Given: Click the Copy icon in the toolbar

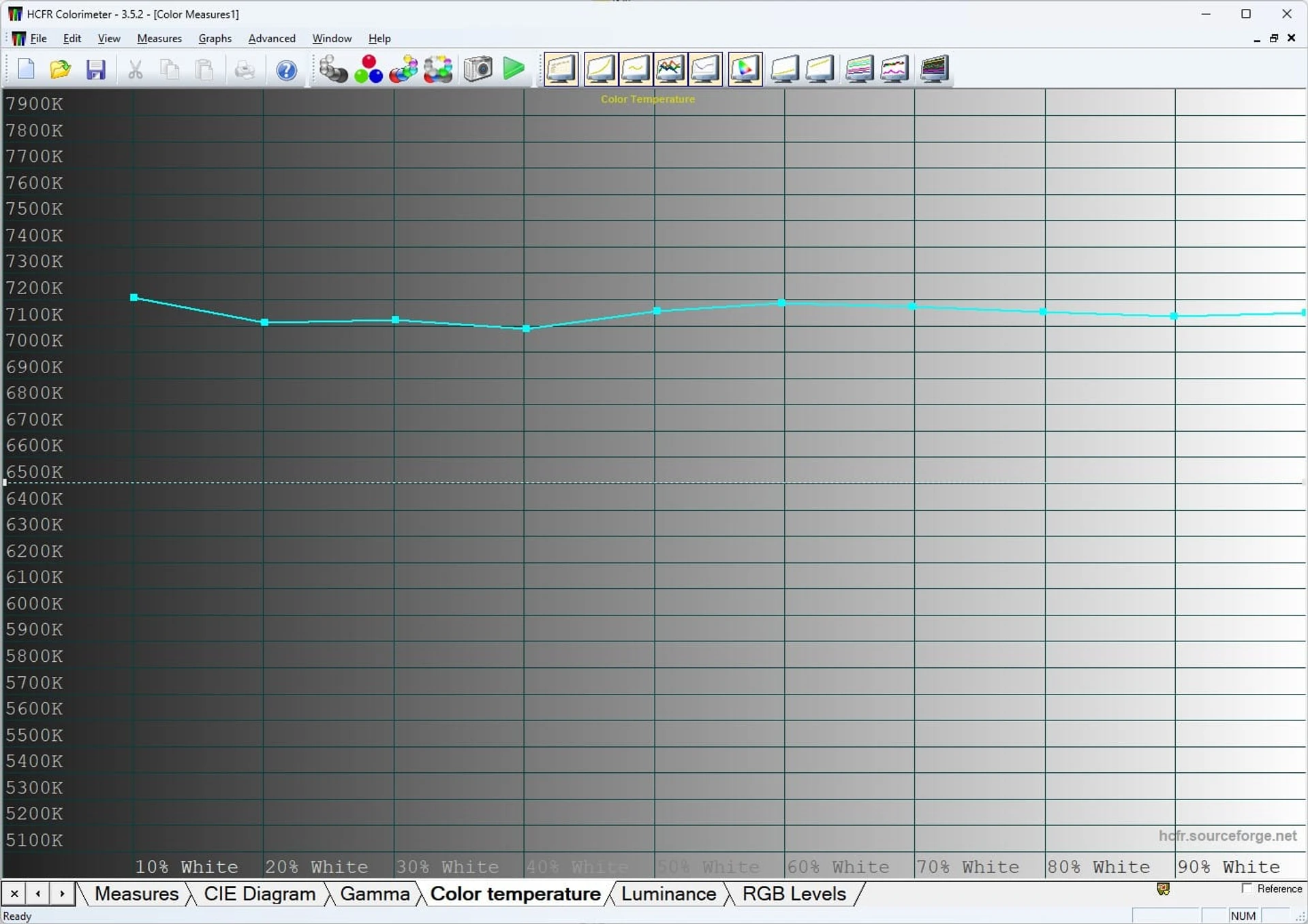Looking at the screenshot, I should (170, 69).
